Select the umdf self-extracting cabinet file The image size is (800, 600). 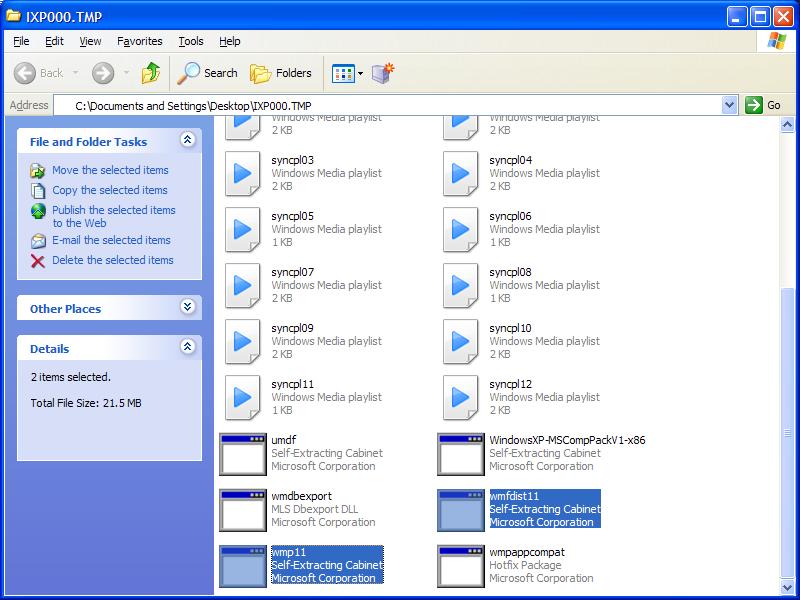coord(240,453)
